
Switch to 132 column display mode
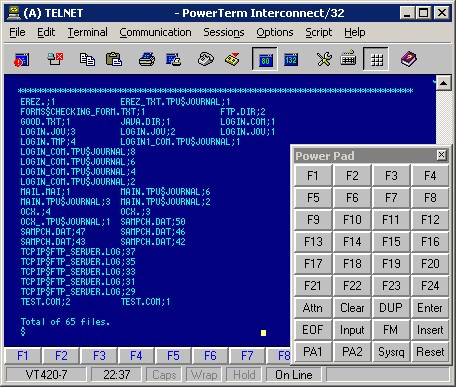[291, 60]
